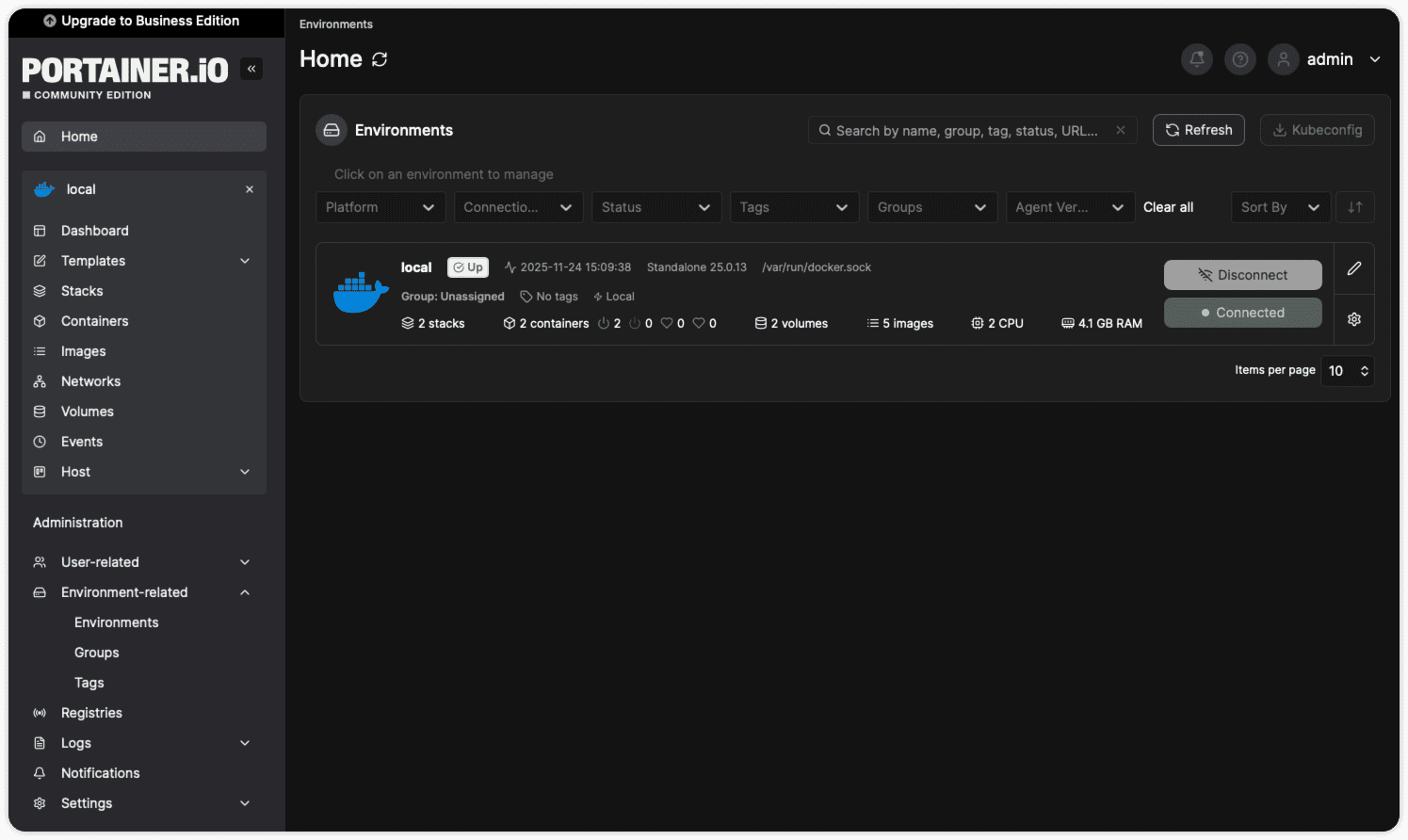Screen dimensions: 1408x840
Task: Click the refresh icon beside Home title
Action: (x=380, y=59)
